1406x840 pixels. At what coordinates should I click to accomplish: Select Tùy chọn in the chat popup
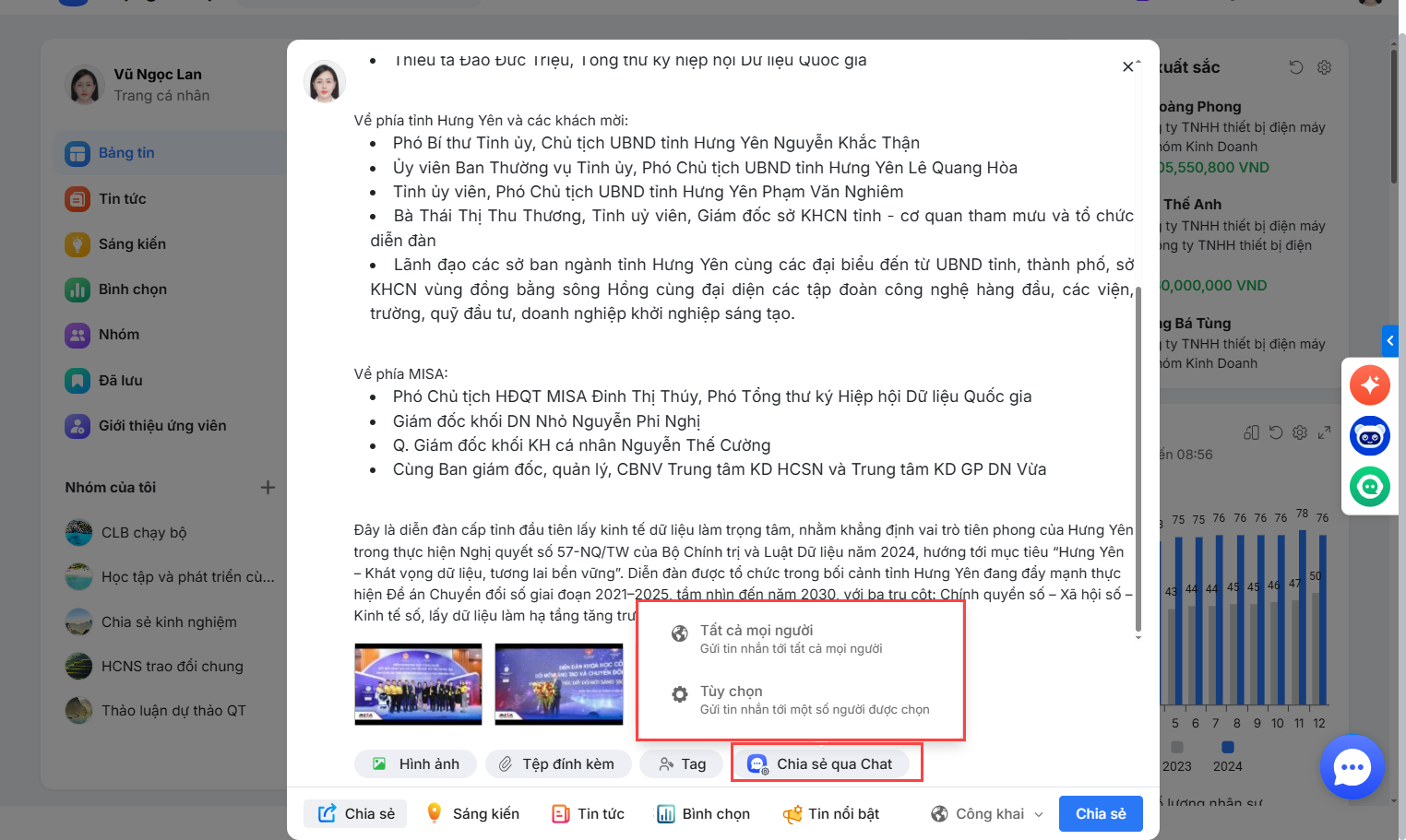[x=800, y=699]
